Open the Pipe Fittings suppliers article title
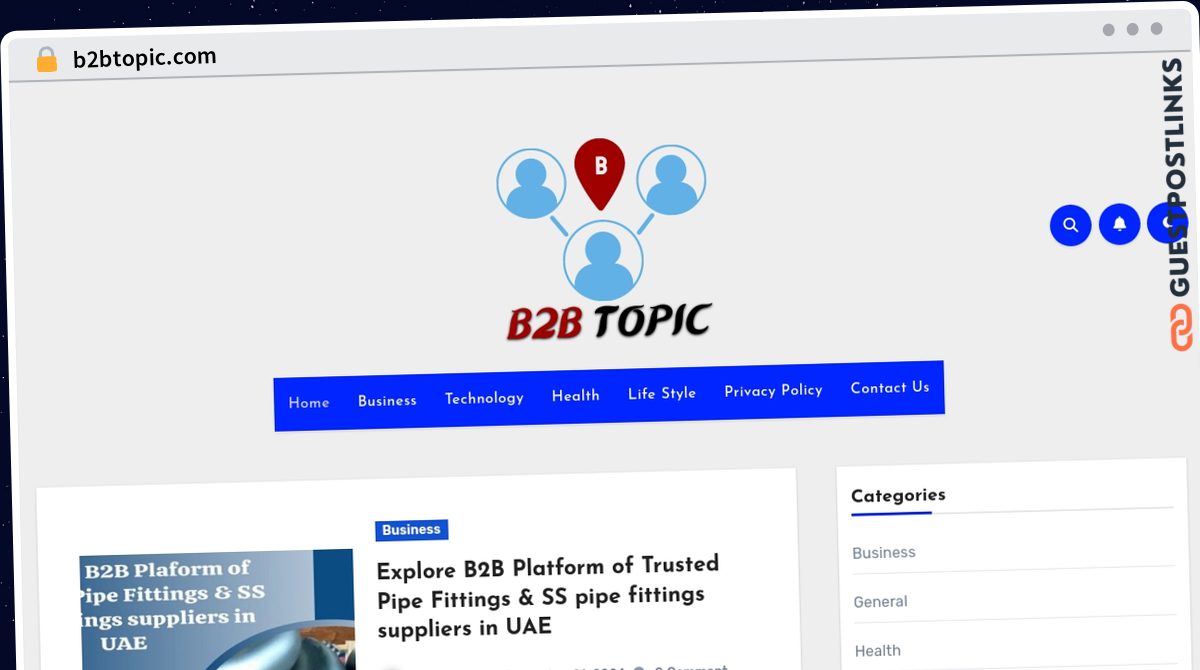 pos(548,597)
